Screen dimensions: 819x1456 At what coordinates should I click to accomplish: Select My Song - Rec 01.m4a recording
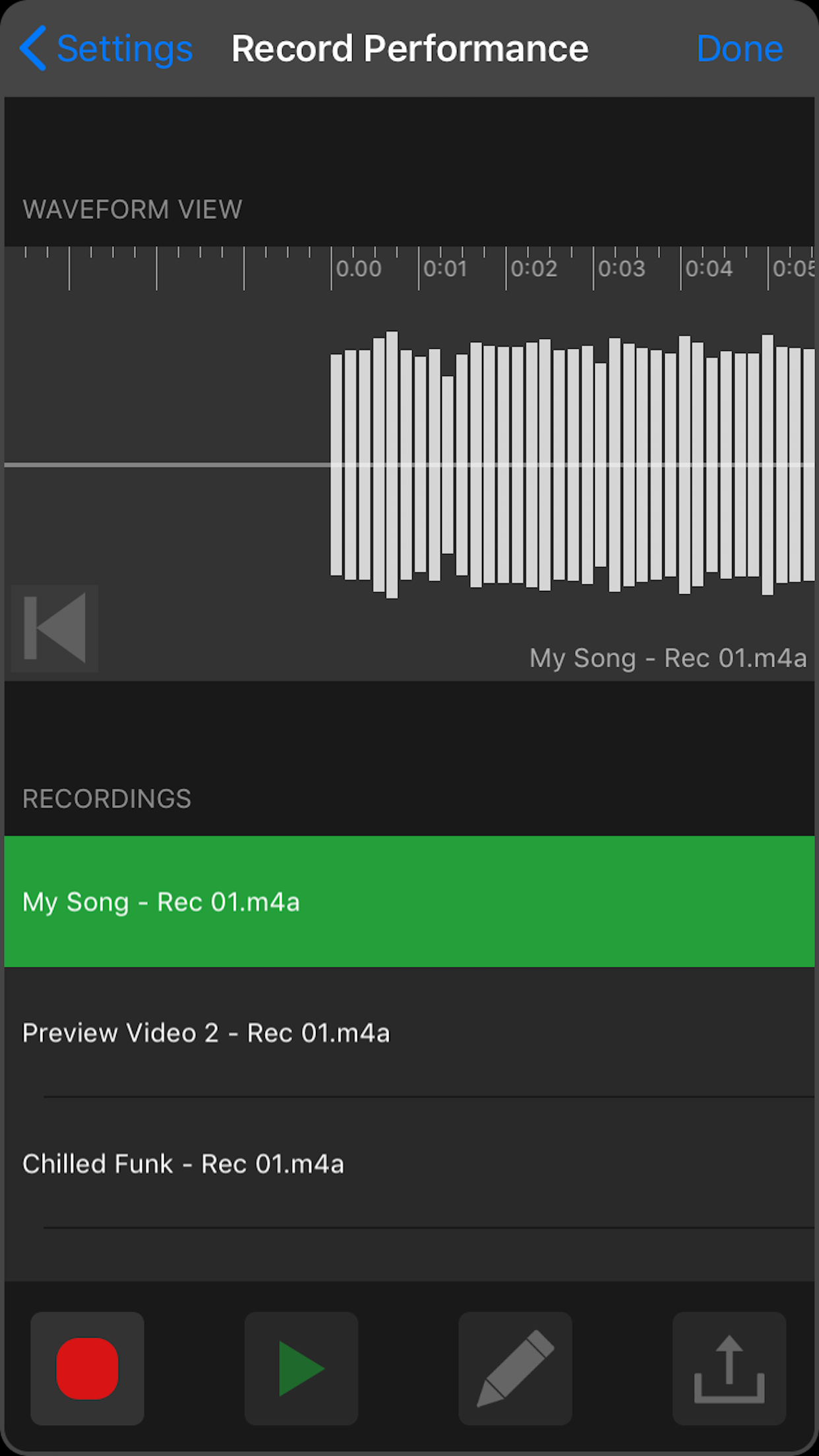point(409,901)
